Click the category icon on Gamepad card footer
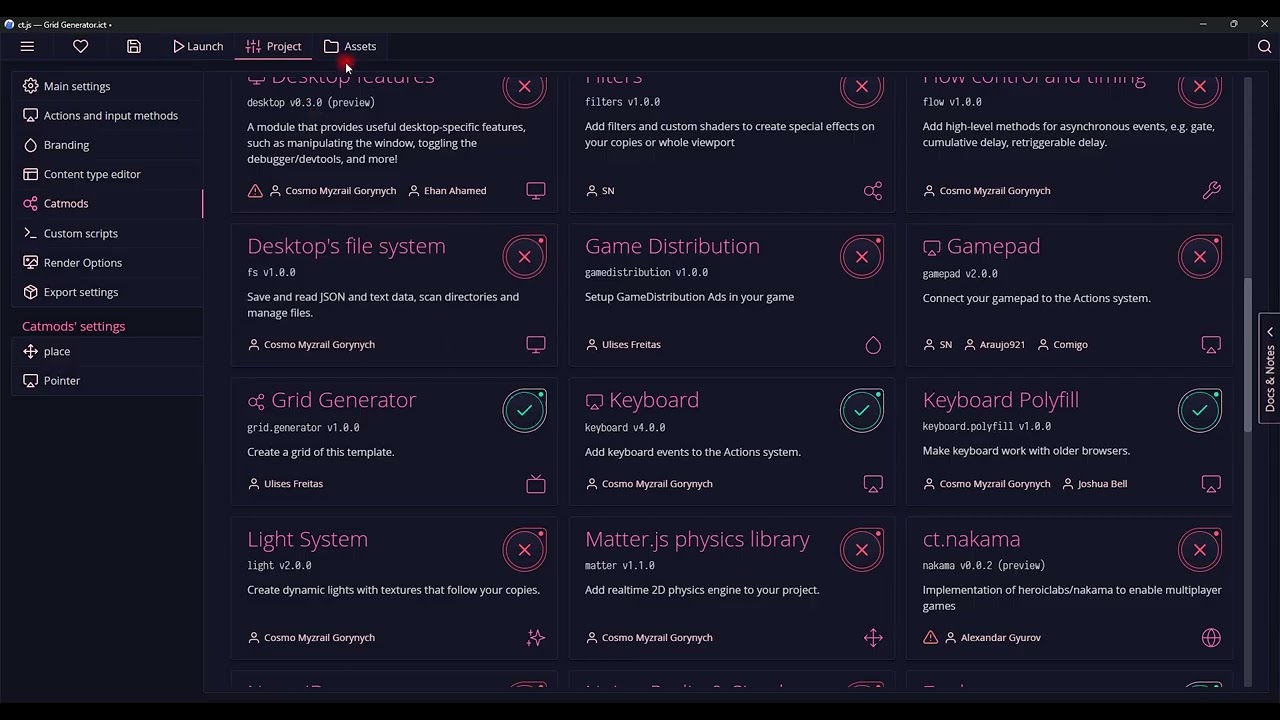The height and width of the screenshot is (720, 1280). [x=1211, y=345]
